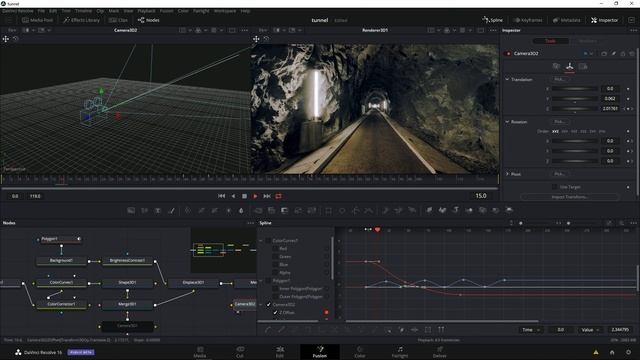
Task: Uncheck Z Offset spline checkbox
Action: (275, 313)
